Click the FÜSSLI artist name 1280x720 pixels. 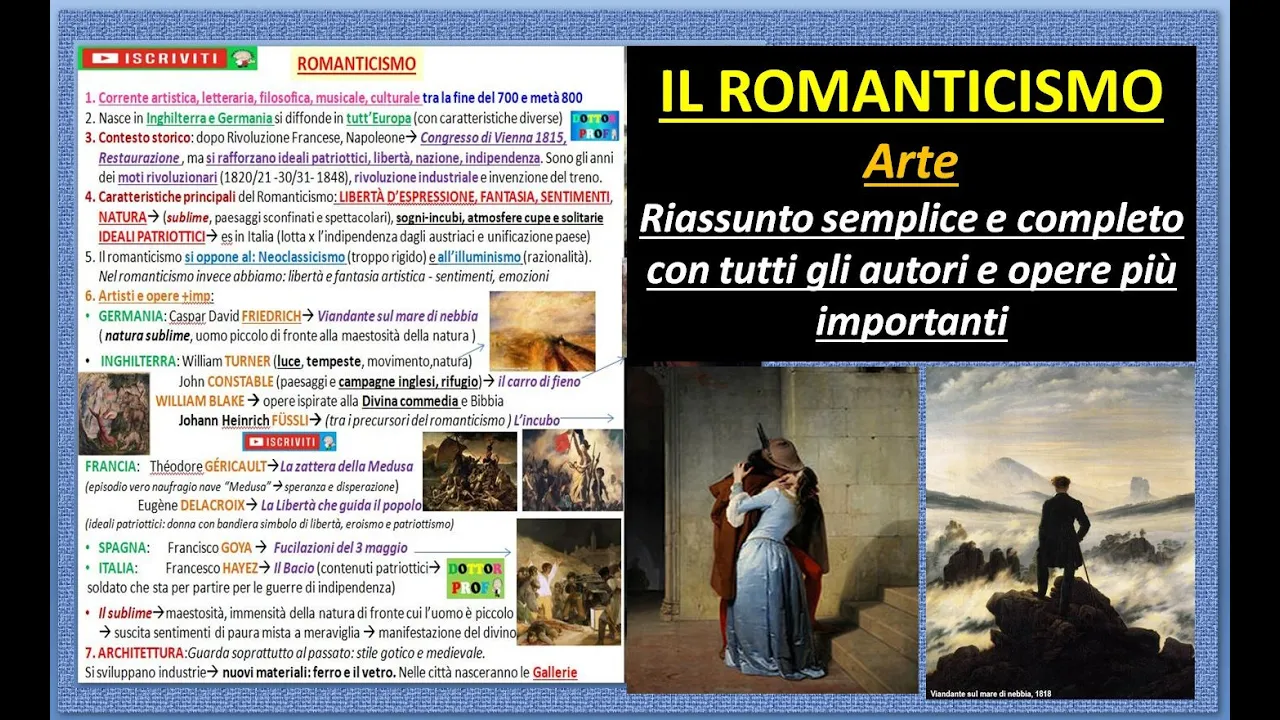point(289,421)
